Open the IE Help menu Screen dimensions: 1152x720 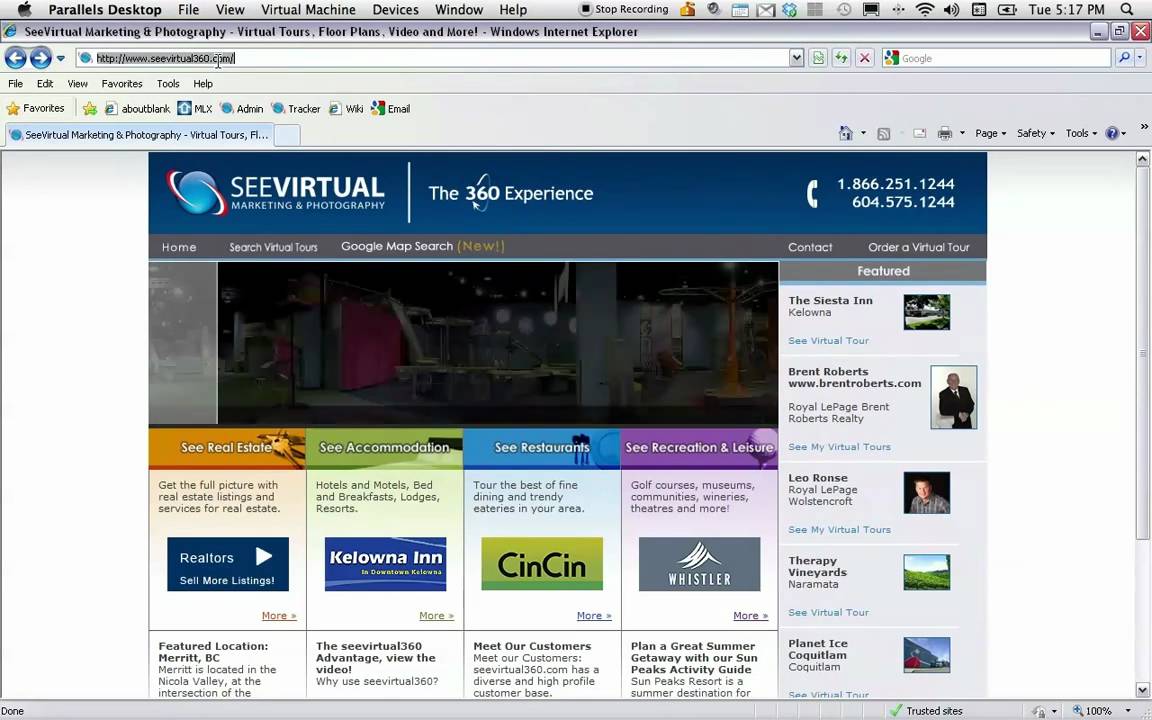[203, 84]
